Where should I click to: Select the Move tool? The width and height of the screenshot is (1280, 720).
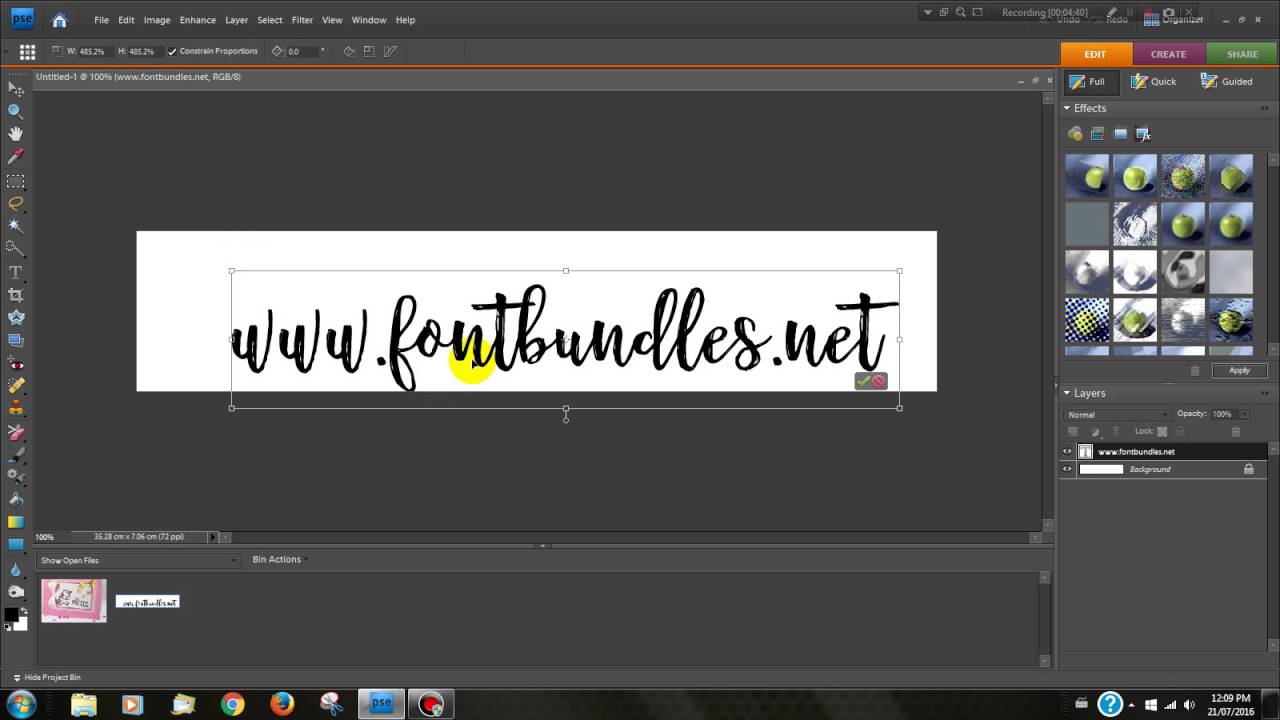tap(16, 89)
